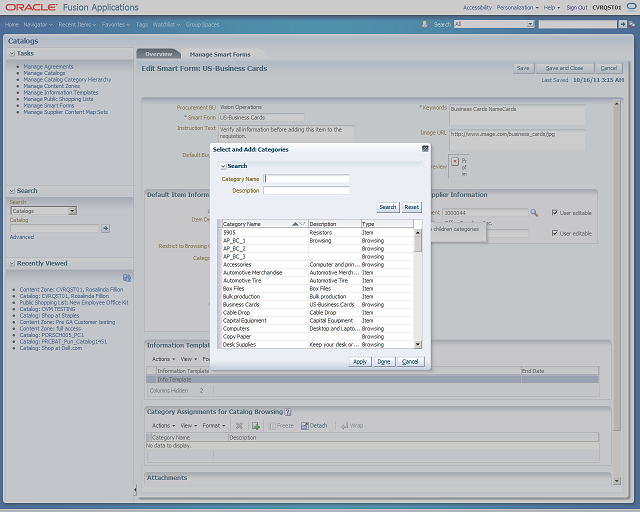This screenshot has width=640, height=512.
Task: Click the Recently Viewed refresh icon
Action: [x=127, y=278]
